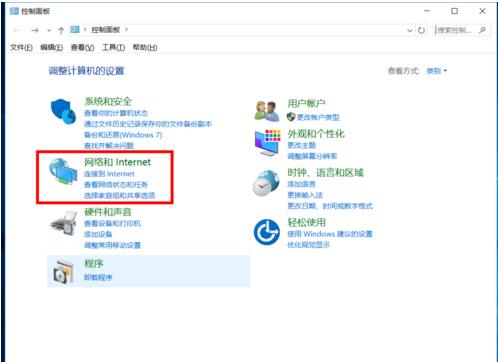Open the View by 类别 dropdown
Image resolution: width=498 pixels, height=362 pixels.
coord(437,71)
